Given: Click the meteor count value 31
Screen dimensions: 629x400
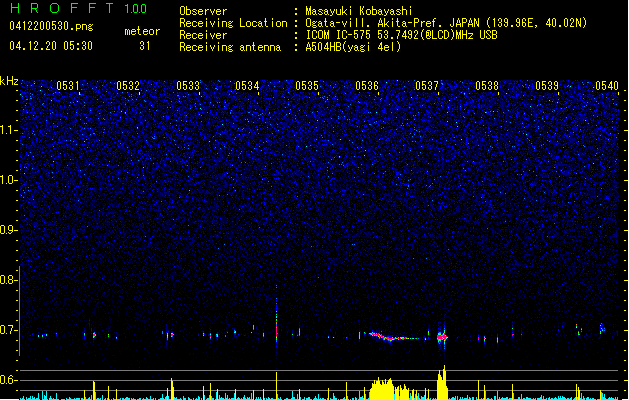Looking at the screenshot, I should (145, 46).
